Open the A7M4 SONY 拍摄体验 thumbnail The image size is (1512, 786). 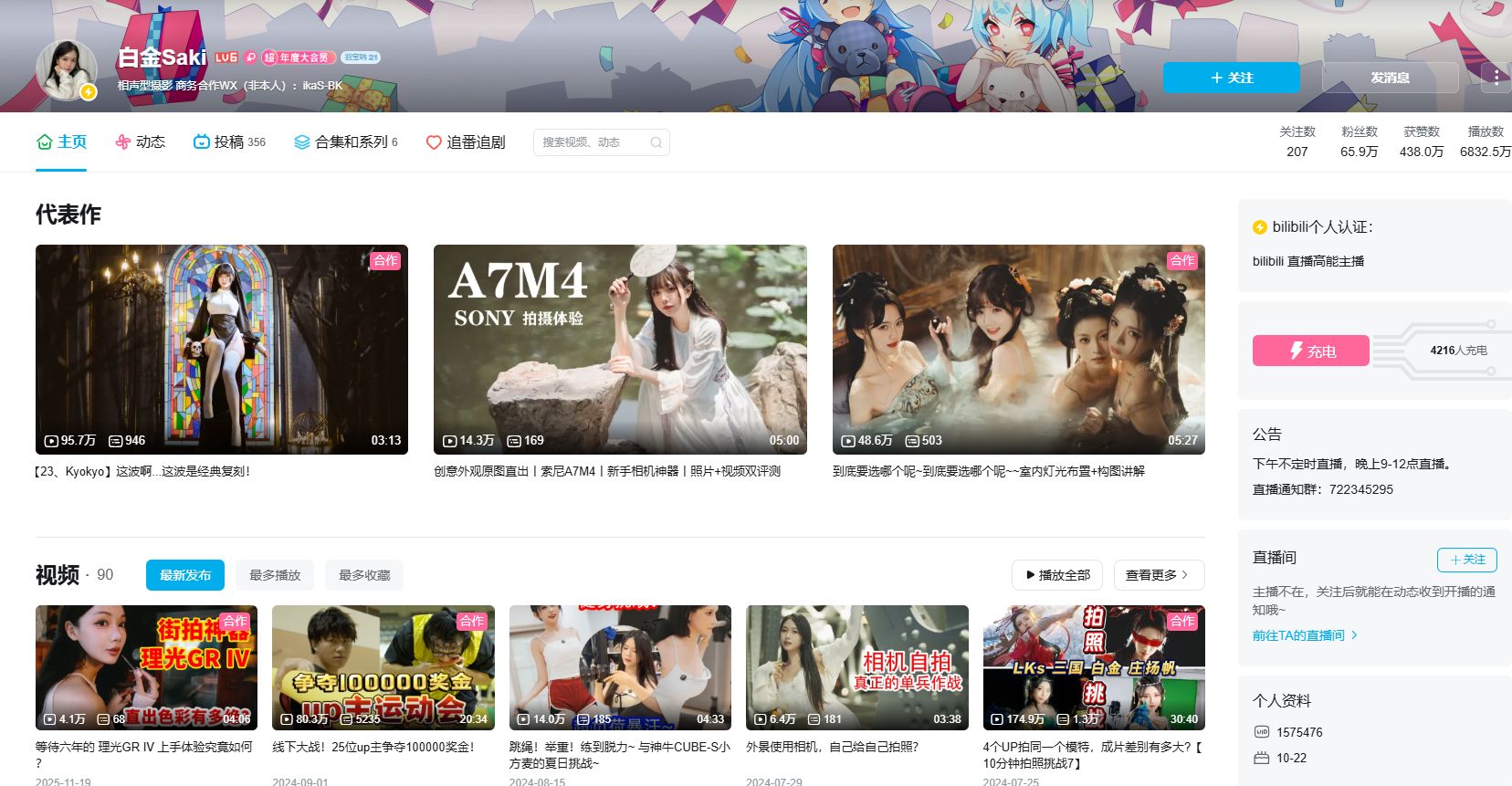click(620, 350)
